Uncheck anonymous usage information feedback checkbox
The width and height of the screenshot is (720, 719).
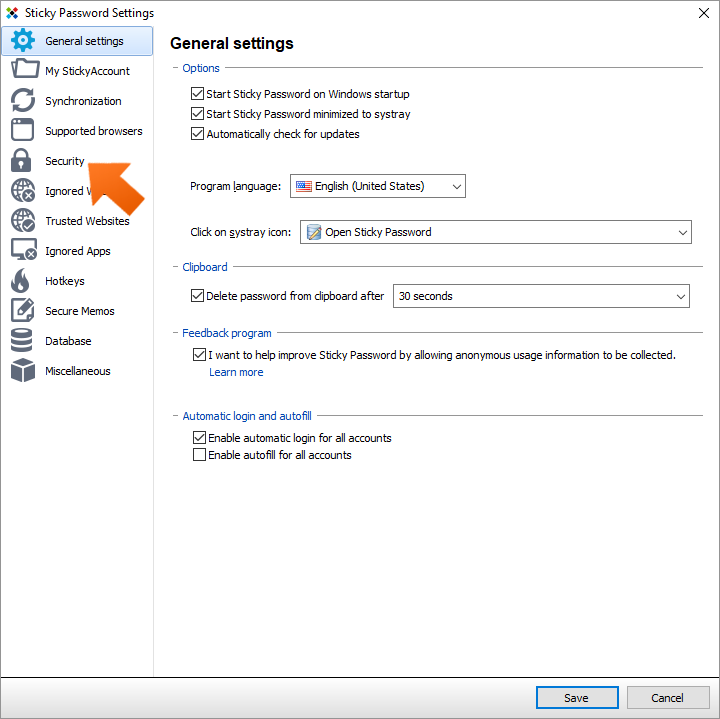(199, 354)
